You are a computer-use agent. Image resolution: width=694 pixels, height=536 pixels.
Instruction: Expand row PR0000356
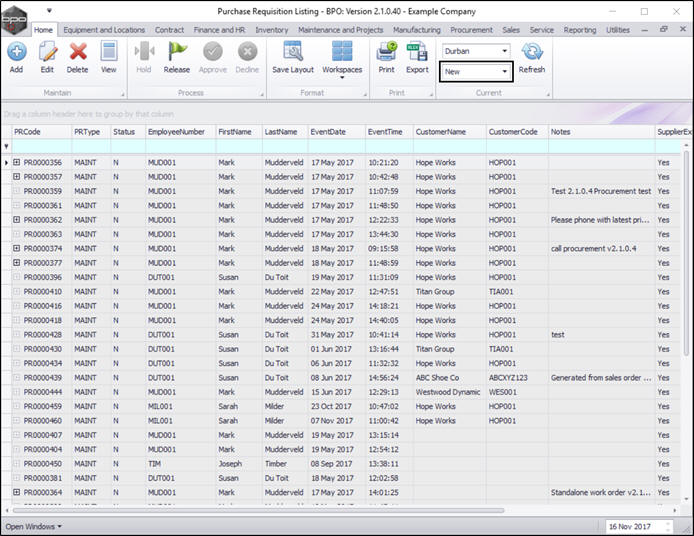[16, 162]
